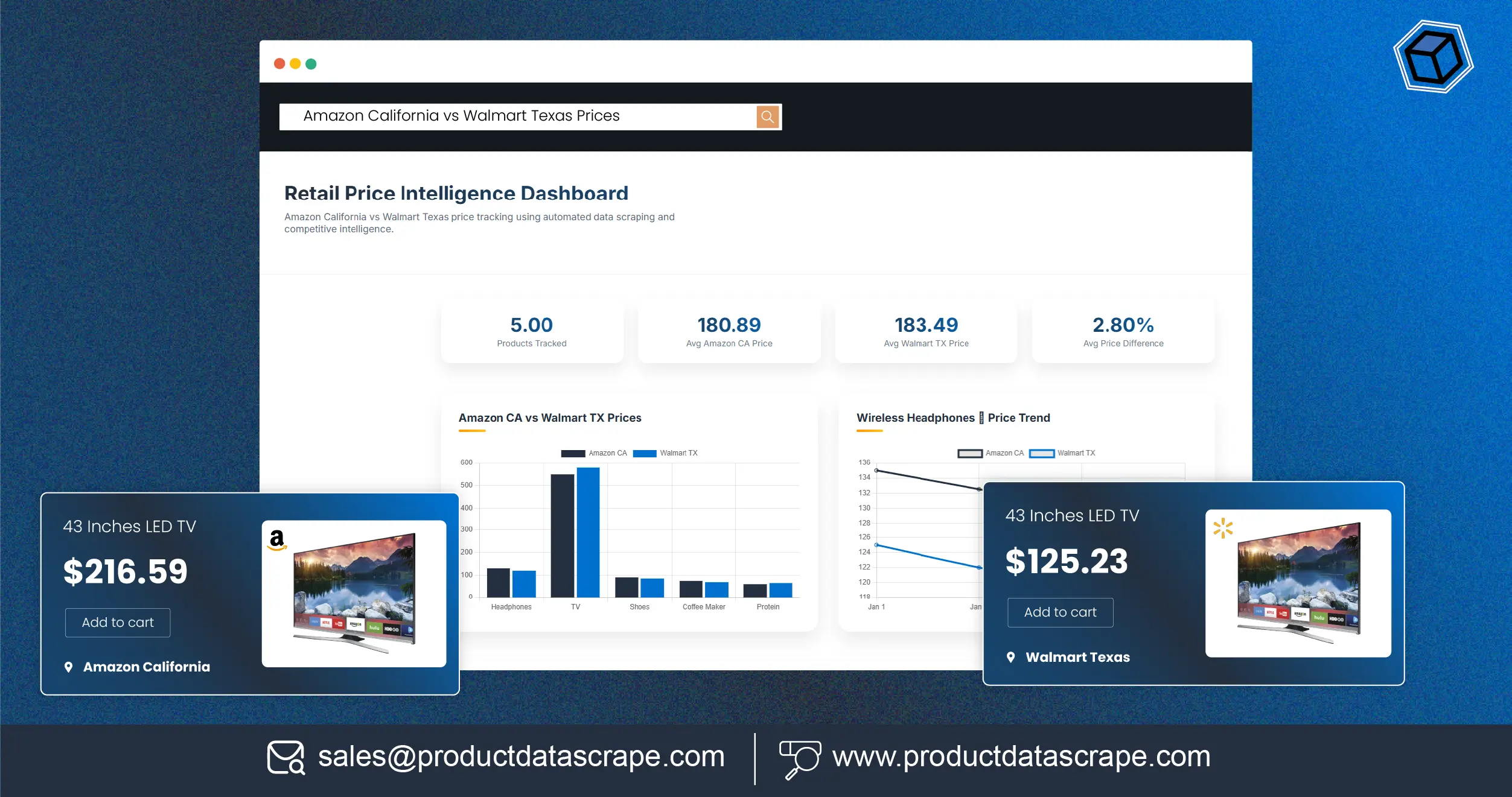The height and width of the screenshot is (797, 1512).
Task: Click the Amazon CA color swatch in the trend legend
Action: pos(969,452)
